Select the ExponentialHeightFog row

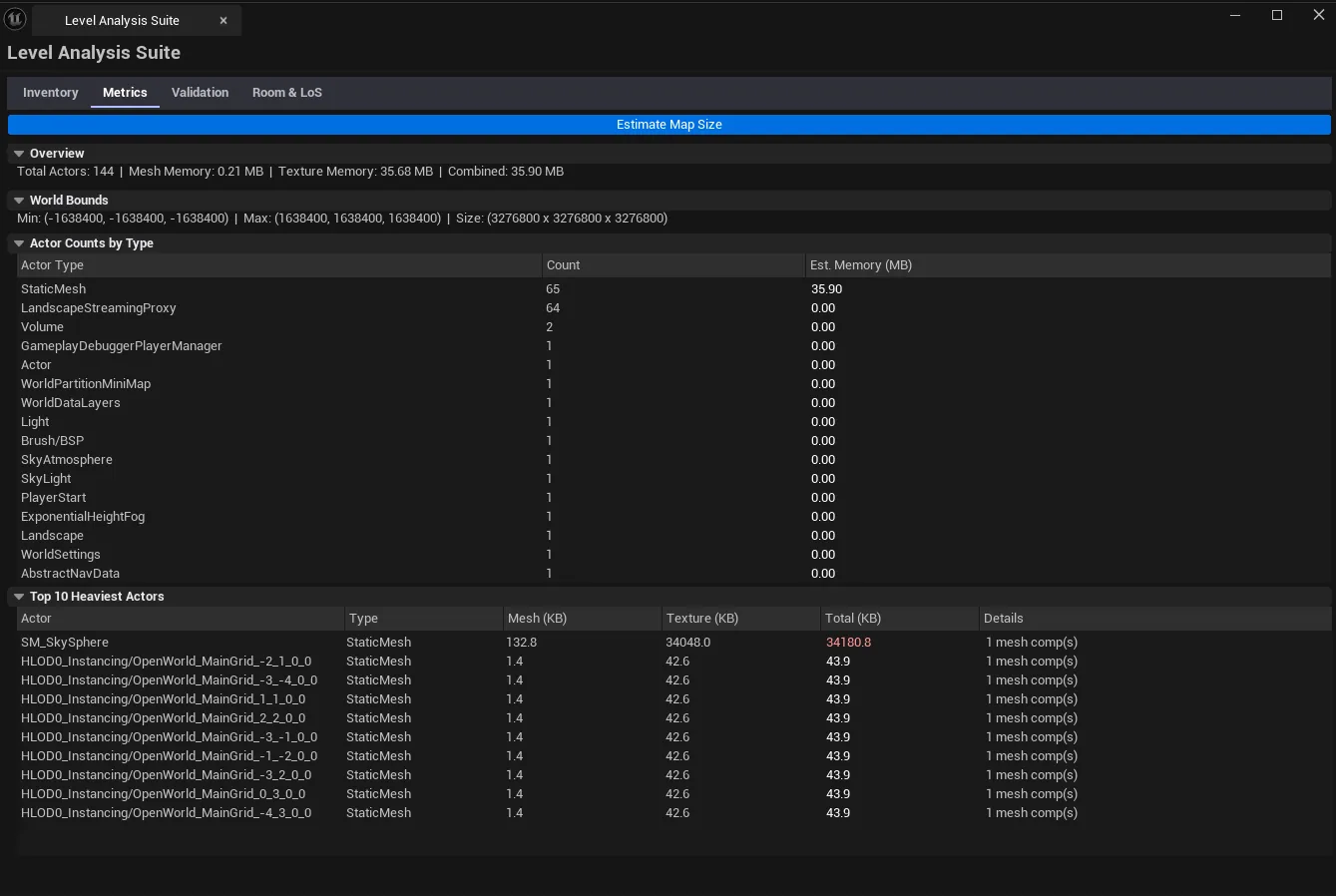(x=673, y=517)
